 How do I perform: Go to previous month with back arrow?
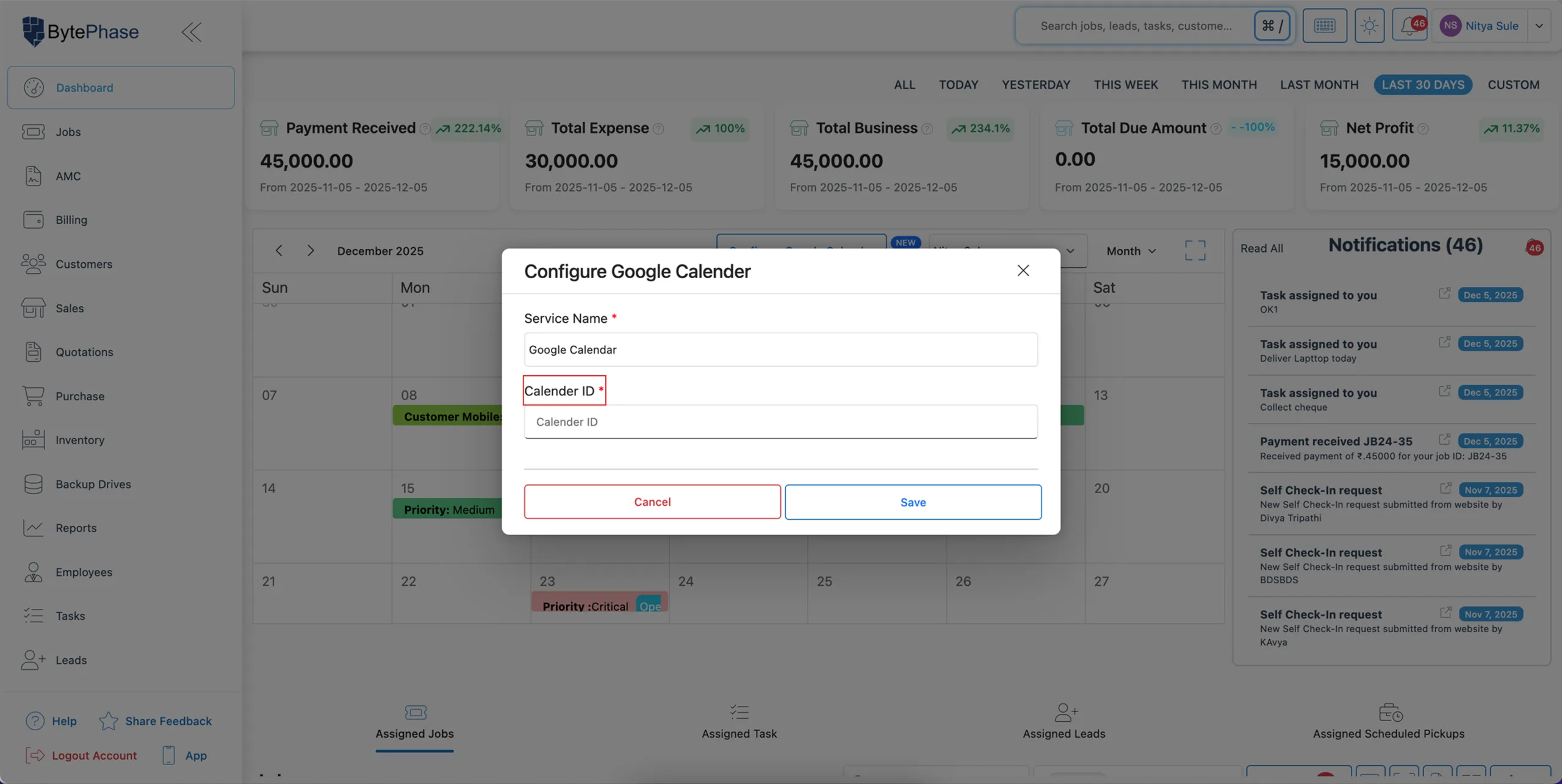point(279,250)
